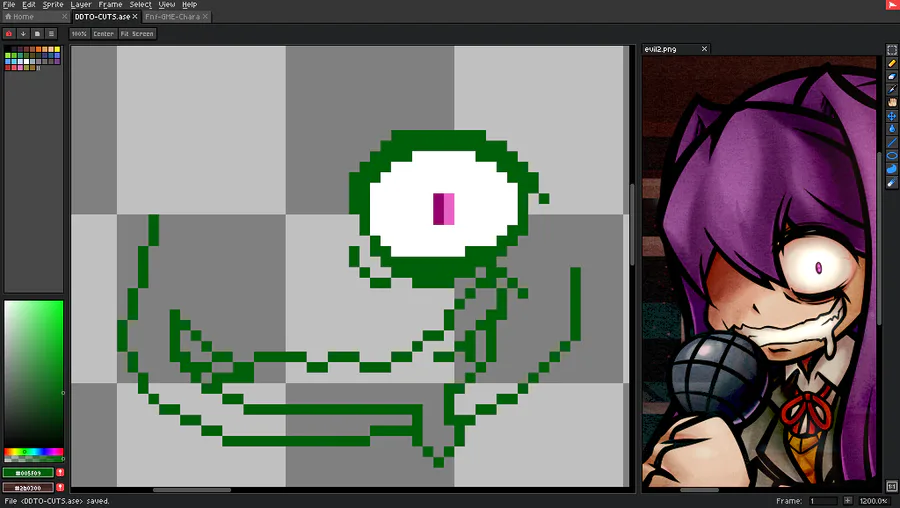The width and height of the screenshot is (900, 508).
Task: Pick the pink swatch in palette bottom row
Action: click(20, 68)
